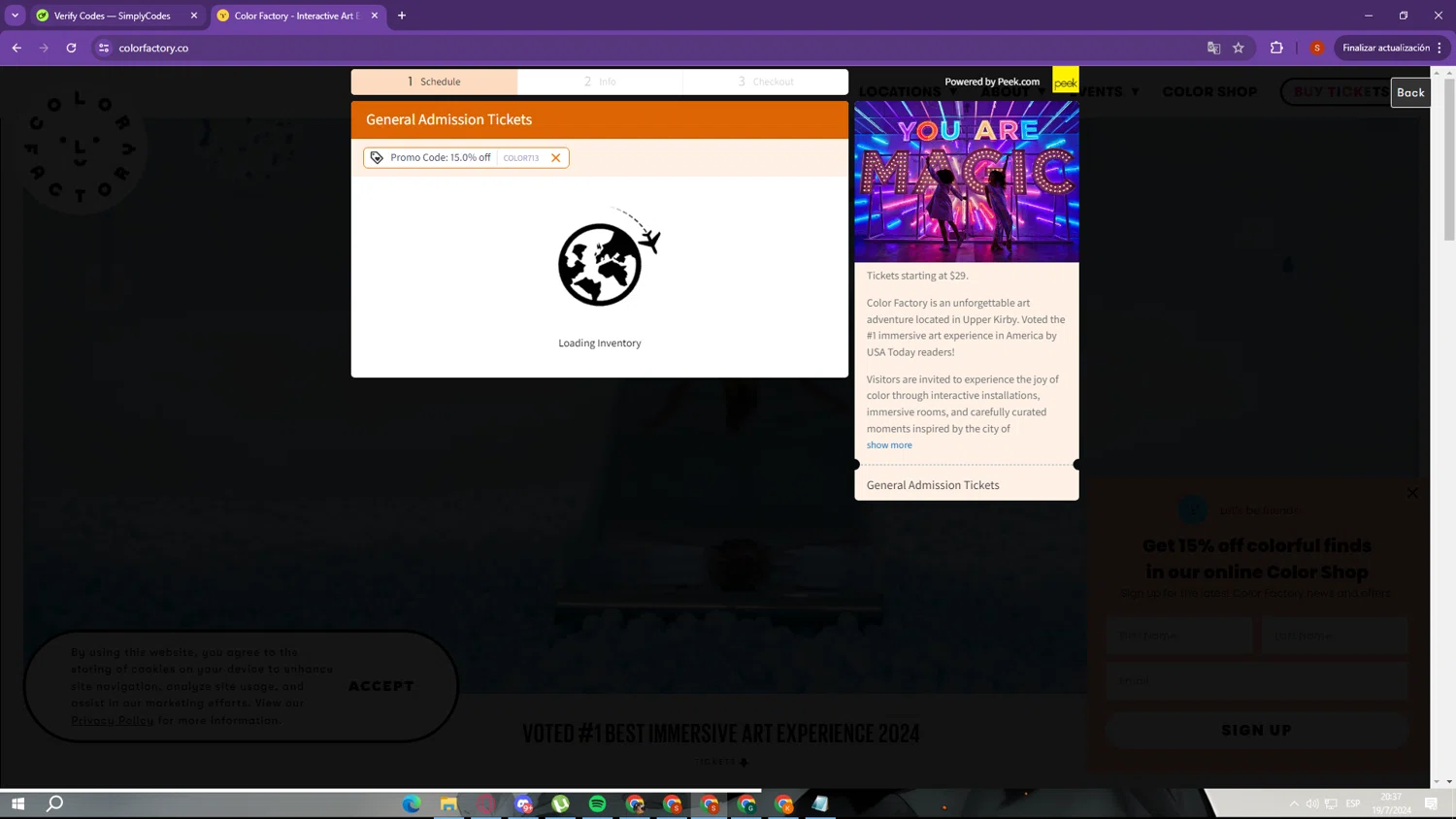Open the volume control in system tray
Viewport: 1456px width, 819px height.
(x=1312, y=803)
